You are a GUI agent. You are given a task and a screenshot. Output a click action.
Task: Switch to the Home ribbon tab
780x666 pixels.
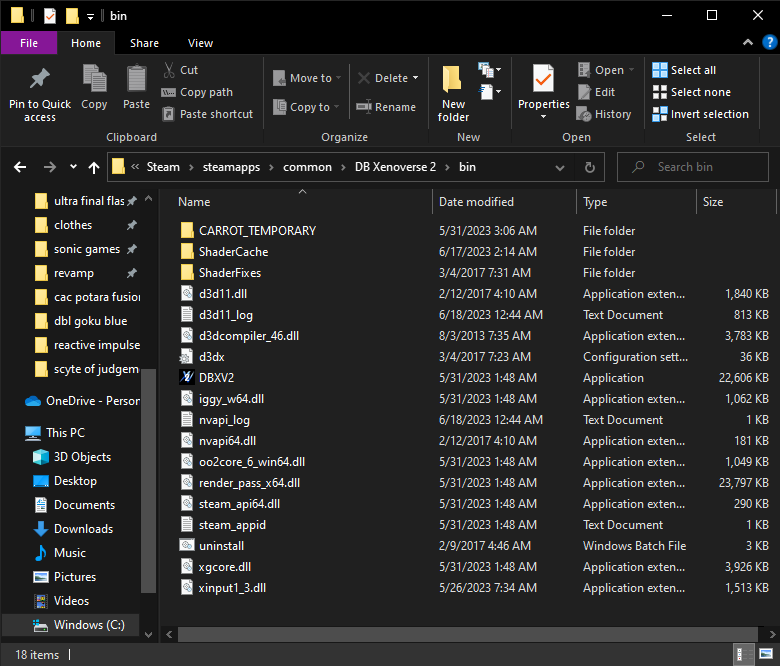(86, 43)
